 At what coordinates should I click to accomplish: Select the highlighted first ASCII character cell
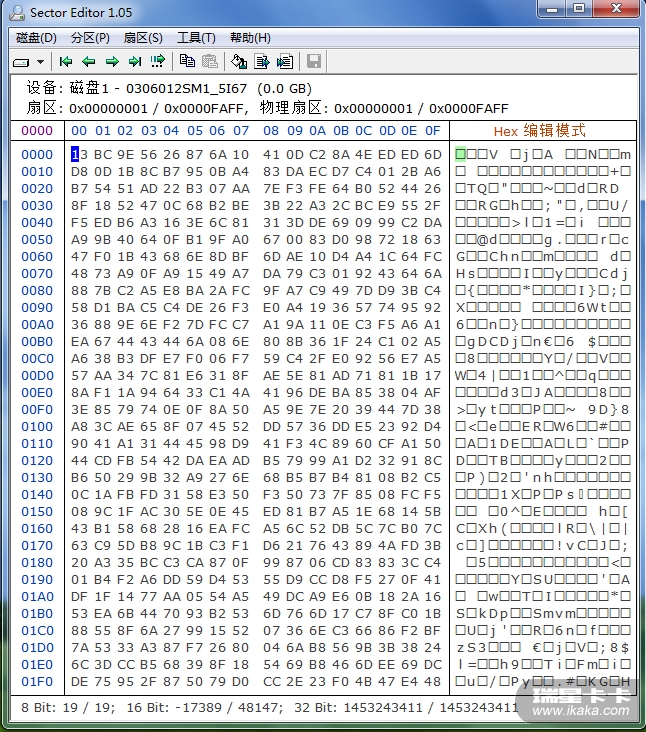tap(460, 154)
